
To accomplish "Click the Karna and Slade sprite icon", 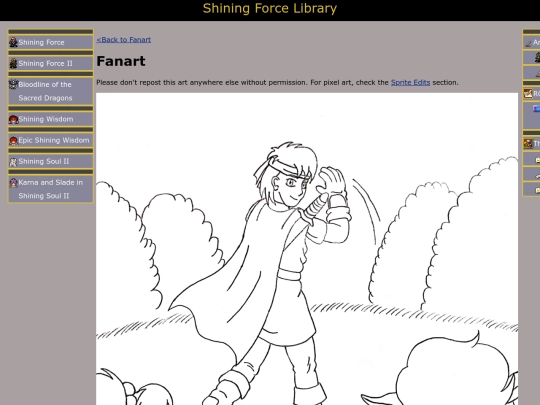I will tap(13, 183).
